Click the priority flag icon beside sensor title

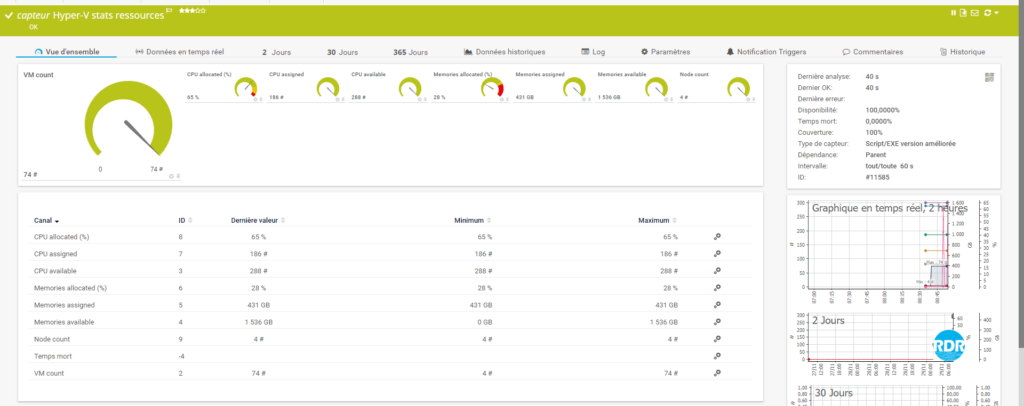pos(168,9)
